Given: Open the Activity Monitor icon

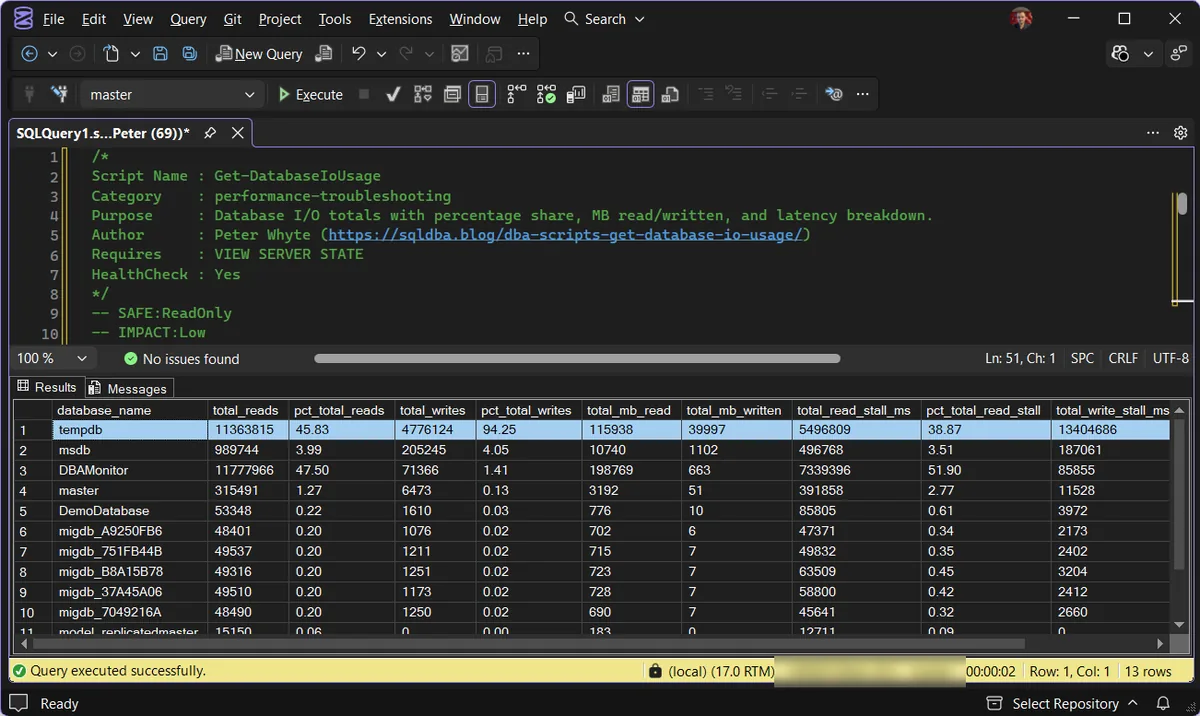Looking at the screenshot, I should point(460,54).
